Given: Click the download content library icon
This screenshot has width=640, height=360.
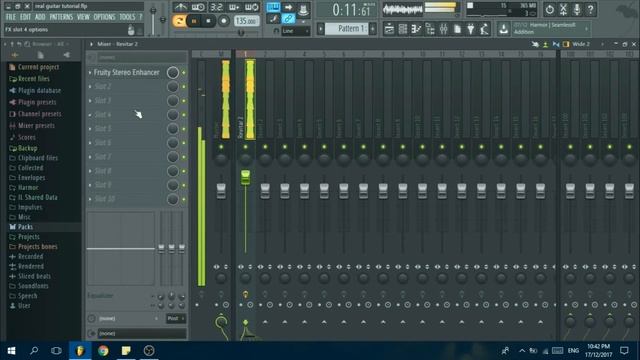Looking at the screenshot, I should [504, 29].
